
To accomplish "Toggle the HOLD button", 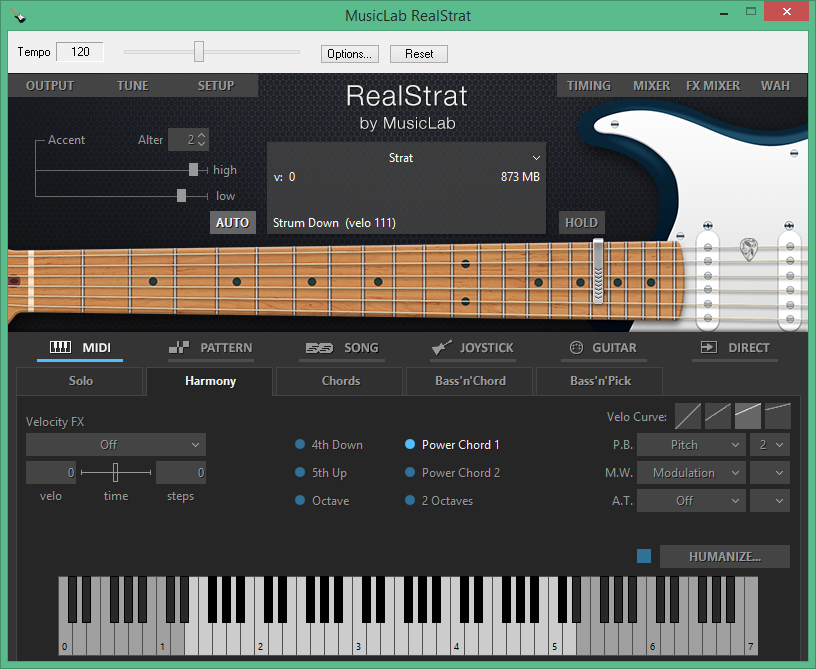I will tap(581, 223).
